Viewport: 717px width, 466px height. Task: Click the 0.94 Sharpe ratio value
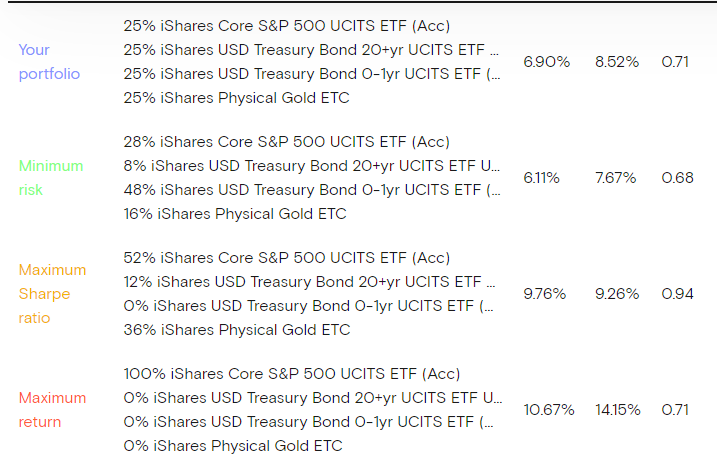[x=677, y=294]
